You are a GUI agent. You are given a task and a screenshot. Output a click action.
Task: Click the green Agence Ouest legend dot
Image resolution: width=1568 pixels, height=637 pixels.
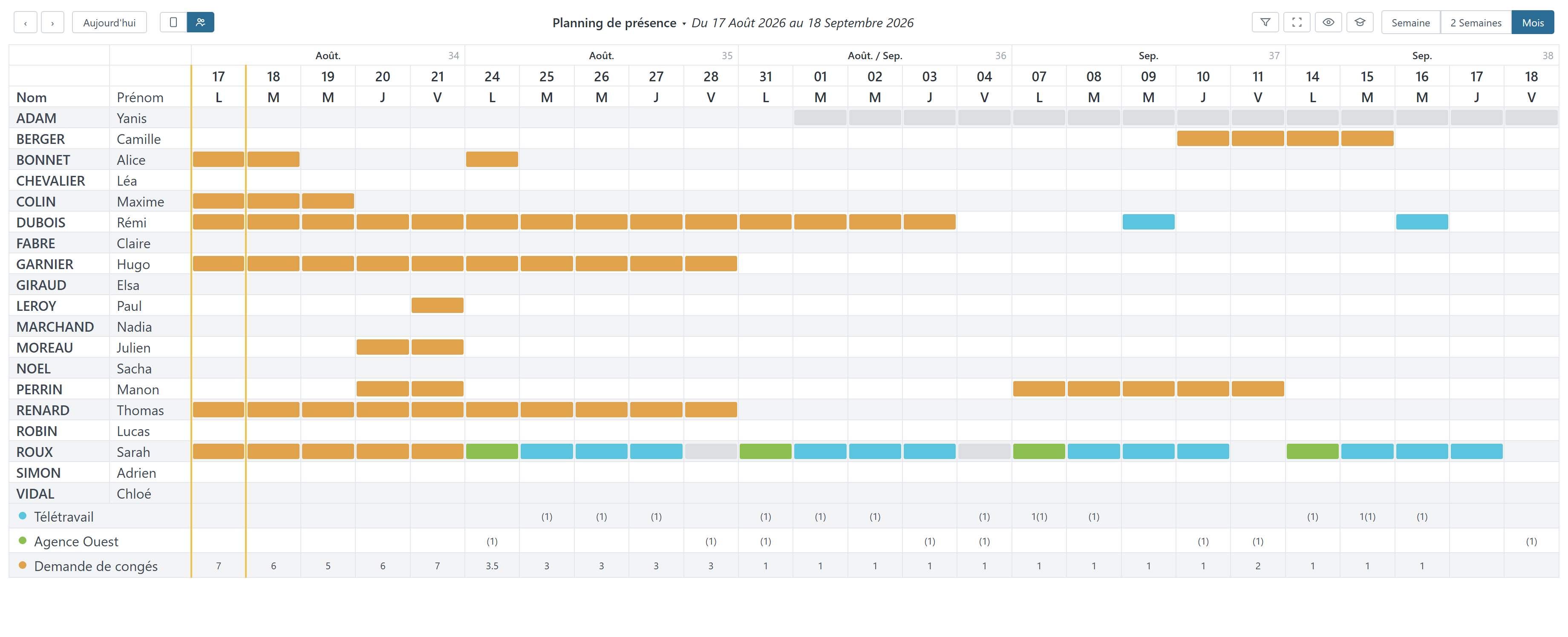click(23, 541)
